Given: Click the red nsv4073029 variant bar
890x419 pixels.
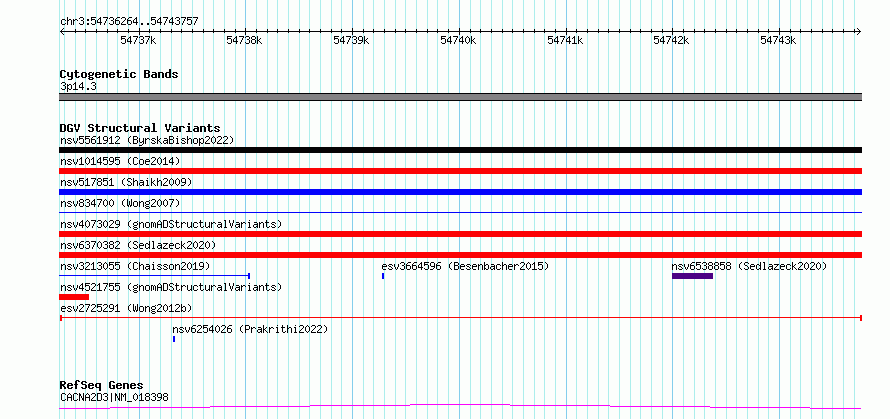Looking at the screenshot, I should point(460,234).
